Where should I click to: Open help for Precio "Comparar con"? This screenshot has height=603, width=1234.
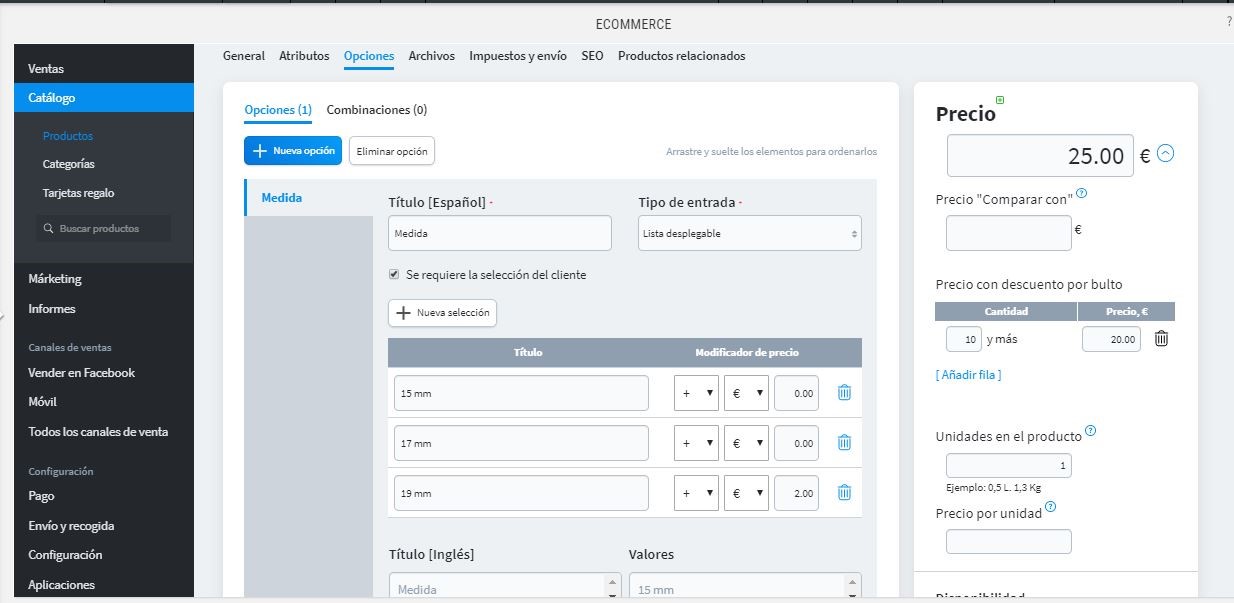1082,194
